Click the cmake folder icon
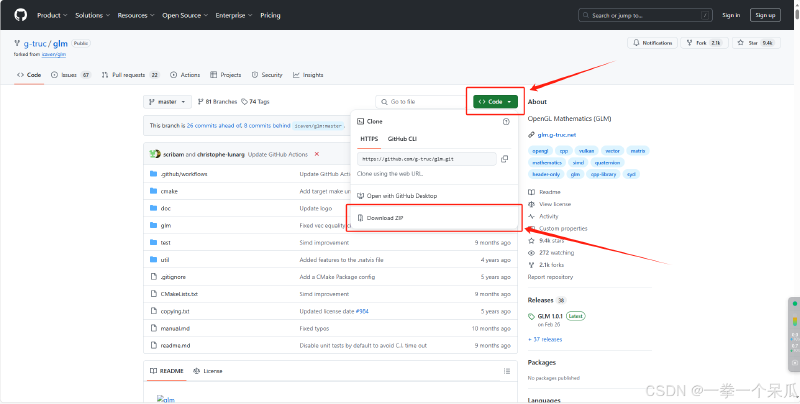 coord(154,191)
